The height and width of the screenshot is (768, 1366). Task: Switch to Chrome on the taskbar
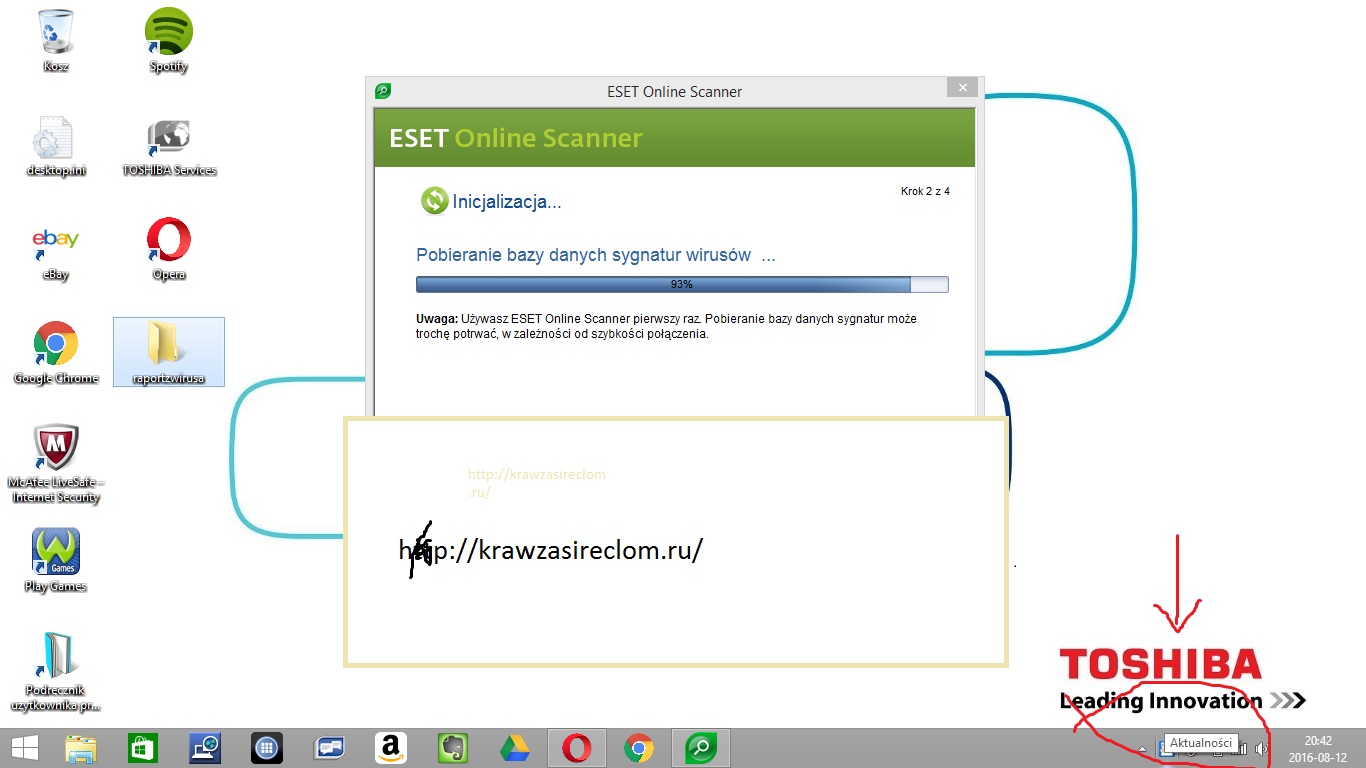pyautogui.click(x=638, y=748)
